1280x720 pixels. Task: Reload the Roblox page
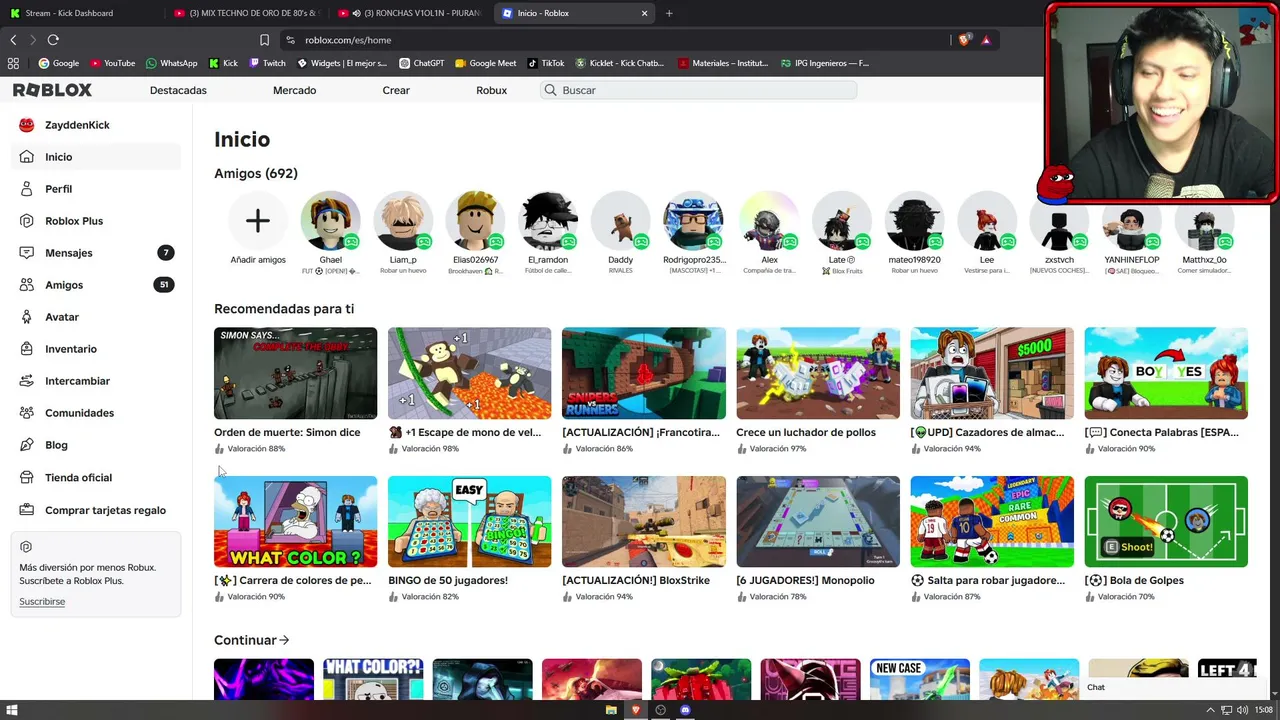click(53, 40)
